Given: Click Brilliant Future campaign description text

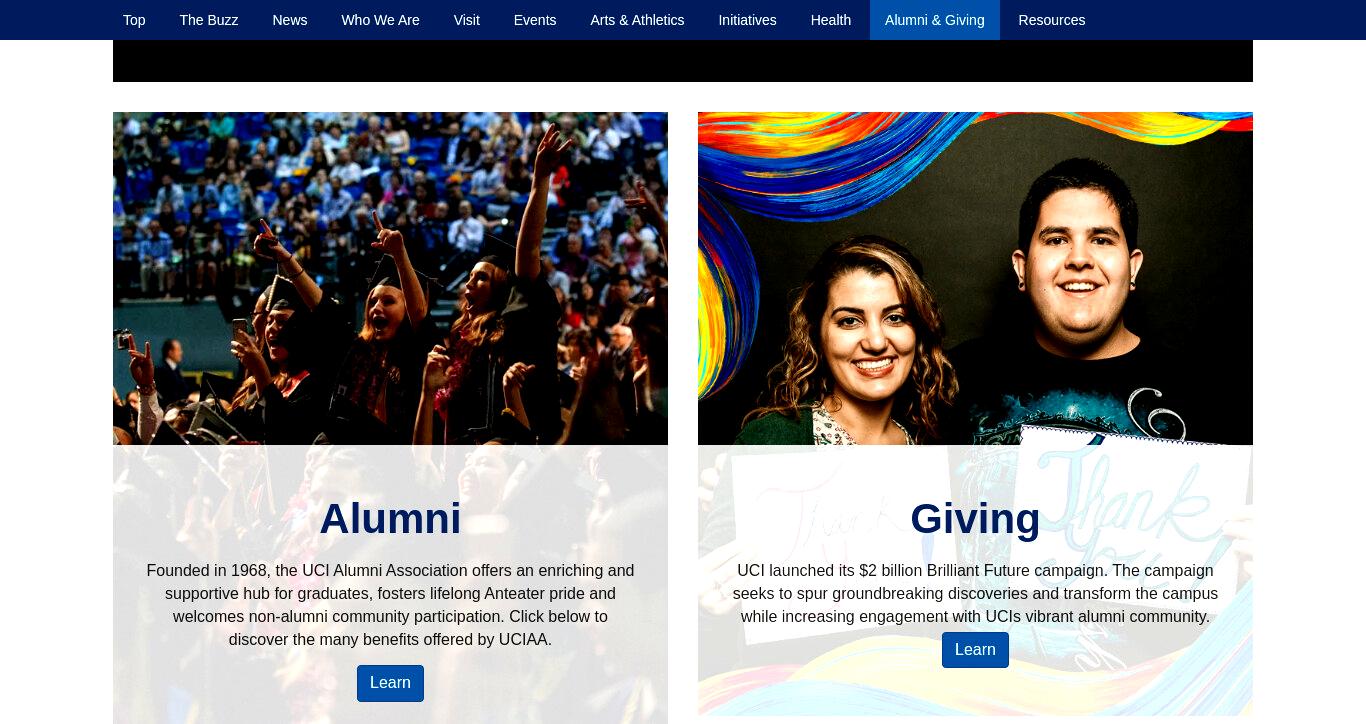Looking at the screenshot, I should [x=975, y=594].
